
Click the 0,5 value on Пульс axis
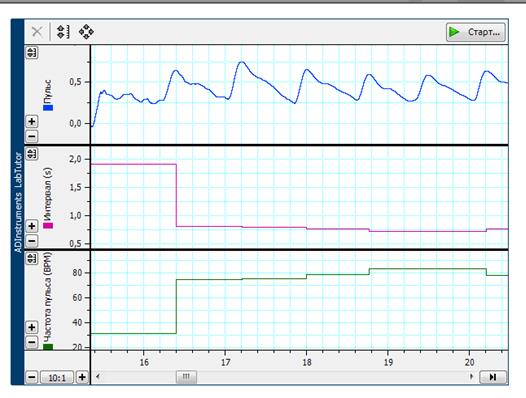[75, 82]
